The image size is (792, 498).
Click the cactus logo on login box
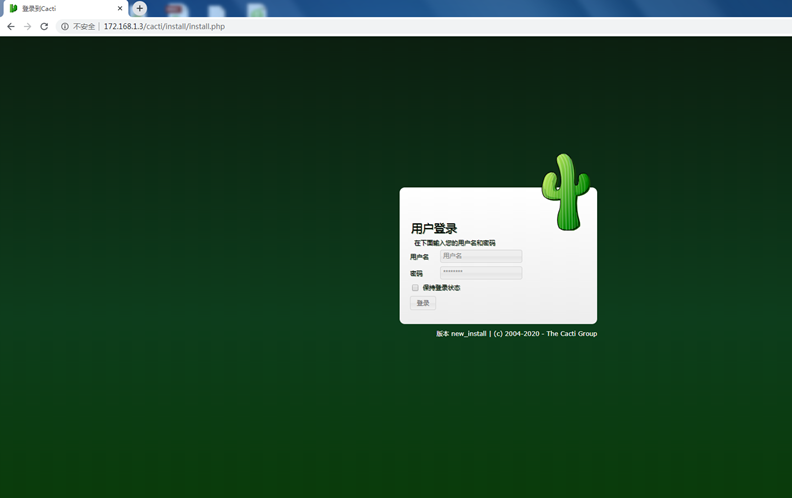click(x=566, y=192)
